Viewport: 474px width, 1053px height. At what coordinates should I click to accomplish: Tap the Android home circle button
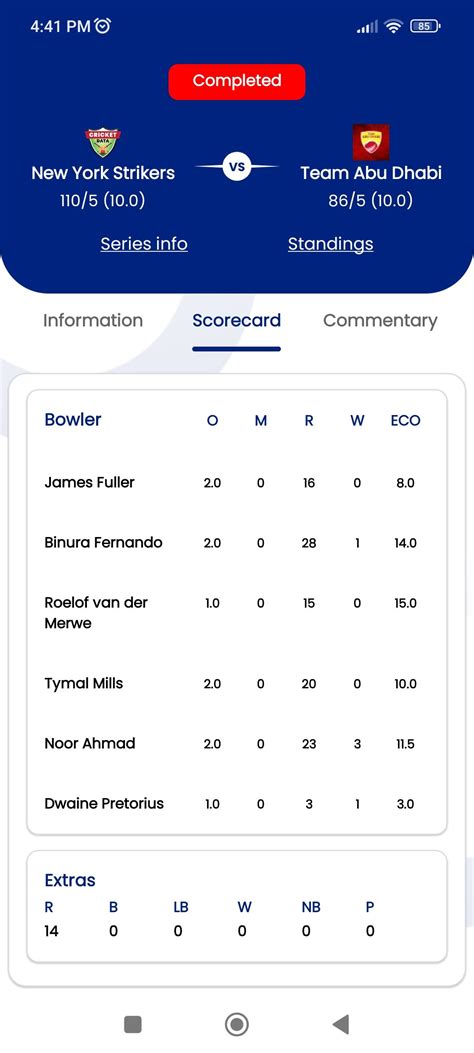click(236, 1024)
